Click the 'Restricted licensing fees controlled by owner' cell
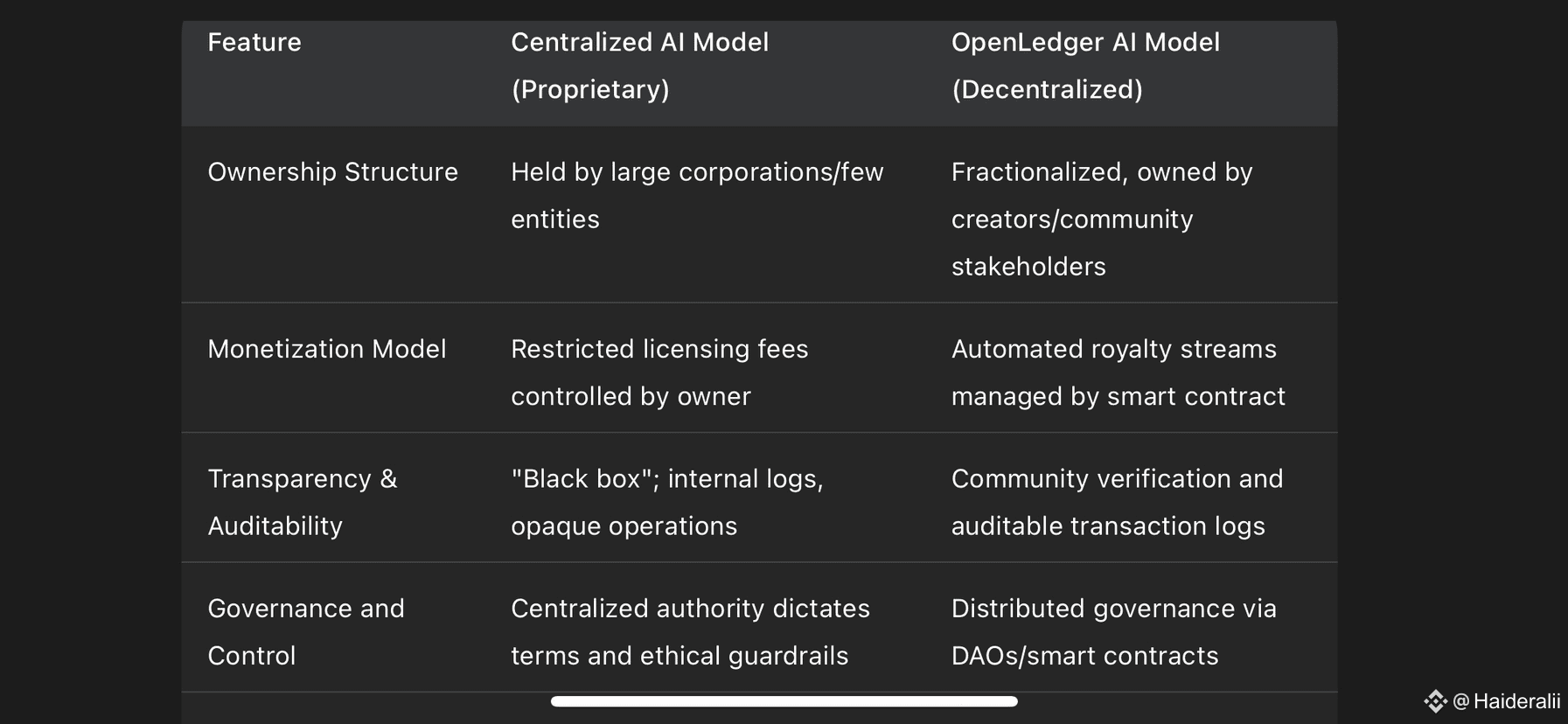1568x724 pixels. click(x=659, y=372)
